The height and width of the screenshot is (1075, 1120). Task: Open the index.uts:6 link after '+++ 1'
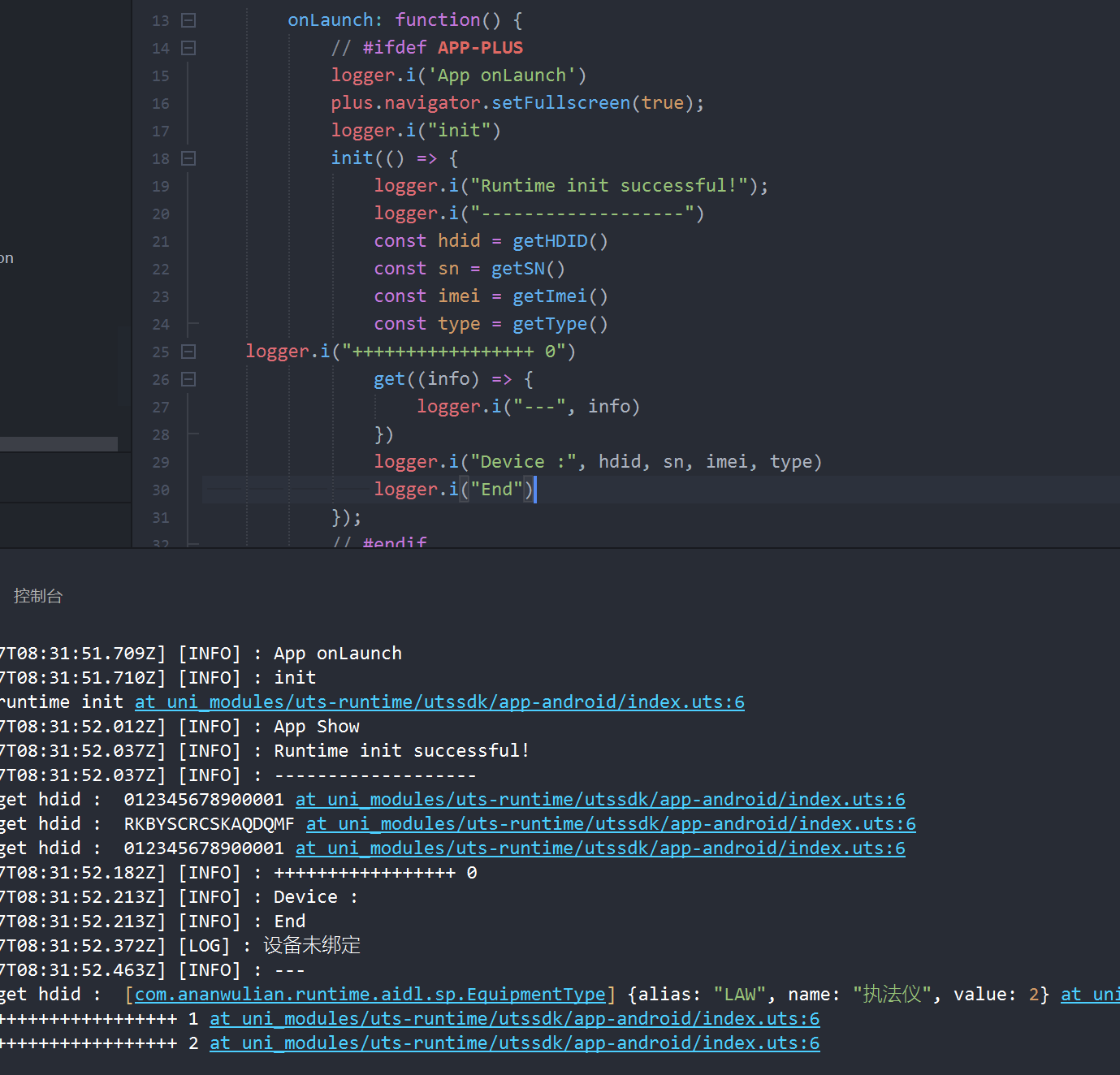(514, 1019)
